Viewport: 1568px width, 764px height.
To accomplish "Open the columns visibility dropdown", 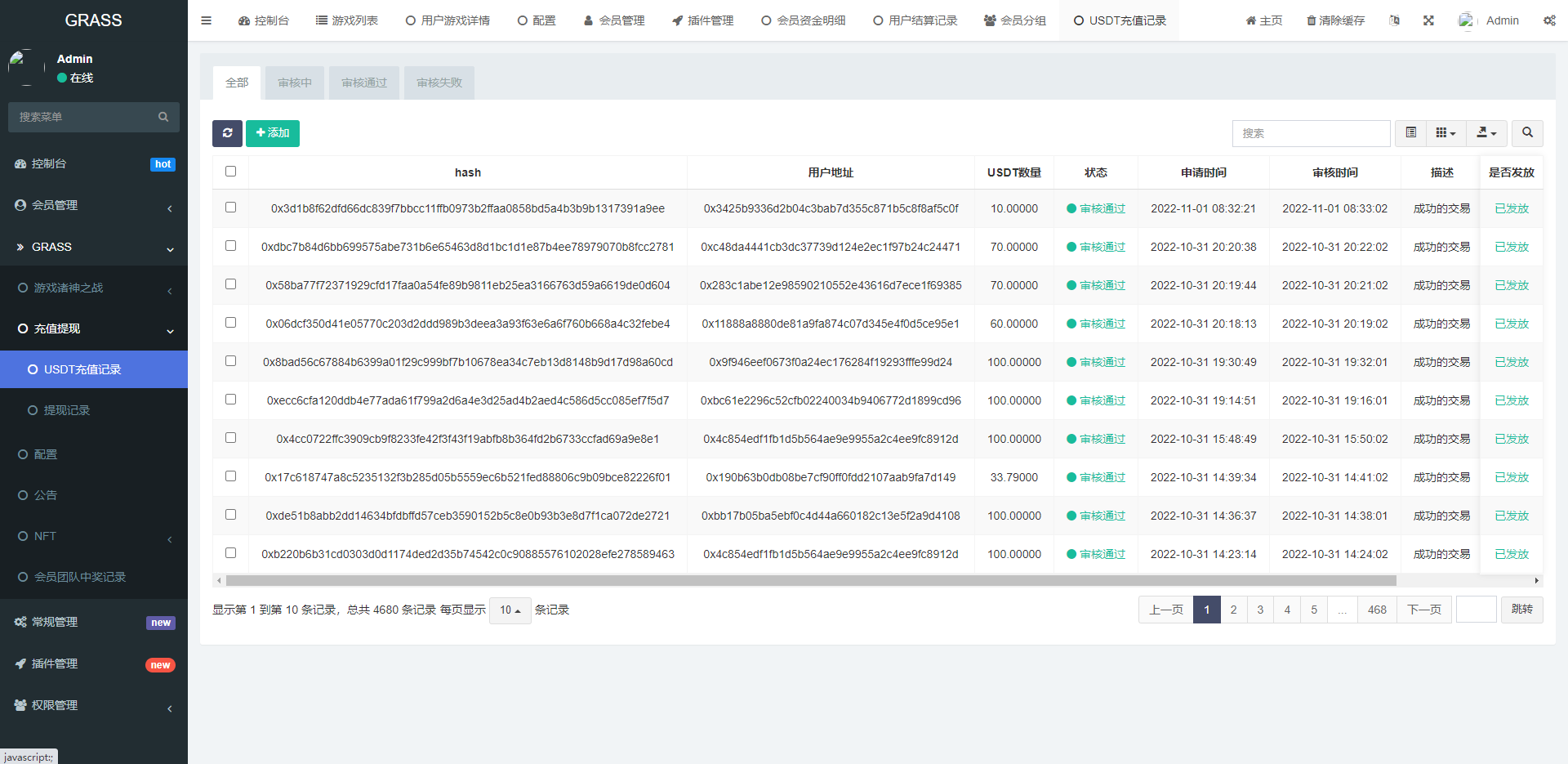I will click(1445, 133).
